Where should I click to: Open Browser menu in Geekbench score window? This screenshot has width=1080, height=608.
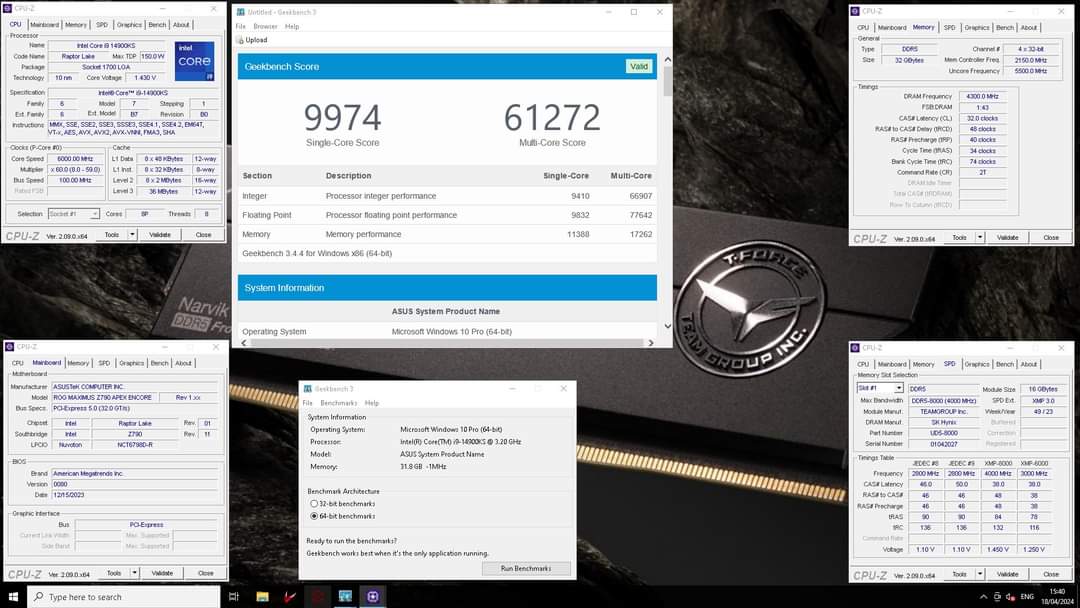point(265,26)
